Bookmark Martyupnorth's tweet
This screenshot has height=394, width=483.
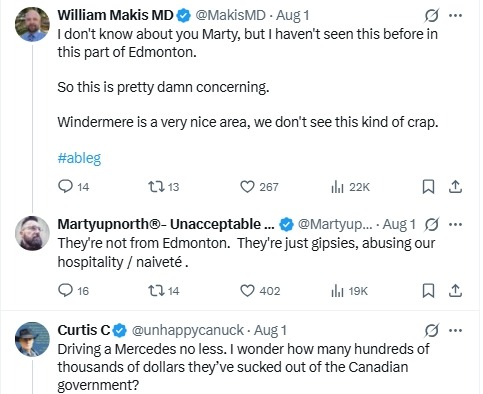click(x=428, y=291)
